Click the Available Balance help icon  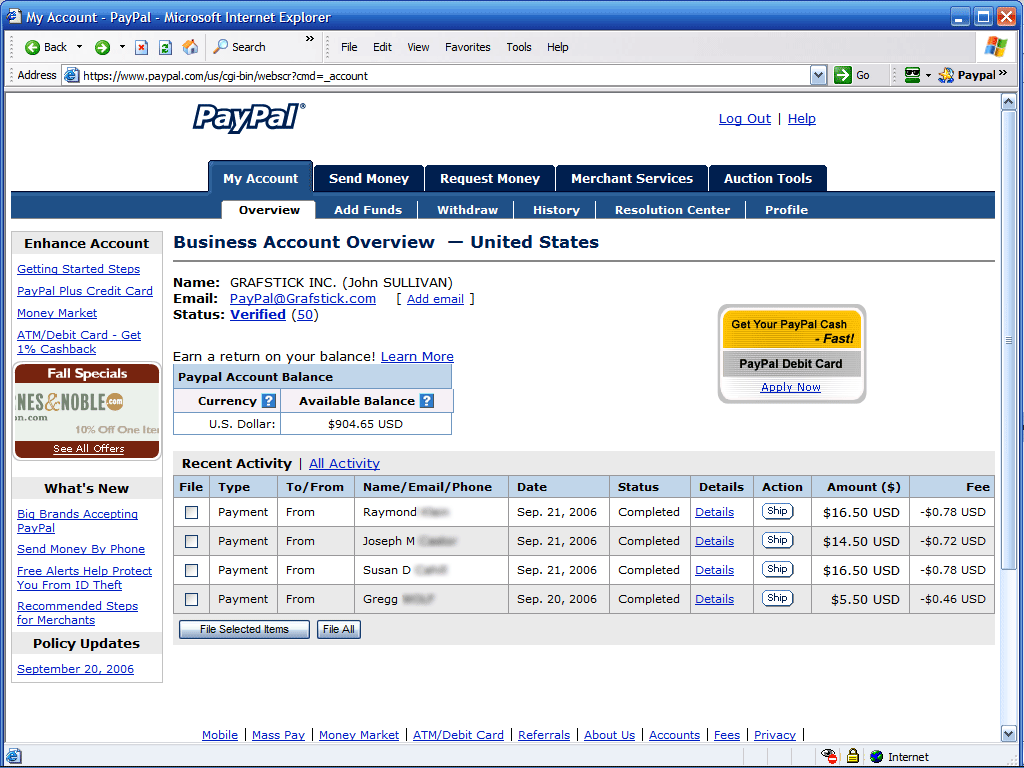point(427,401)
